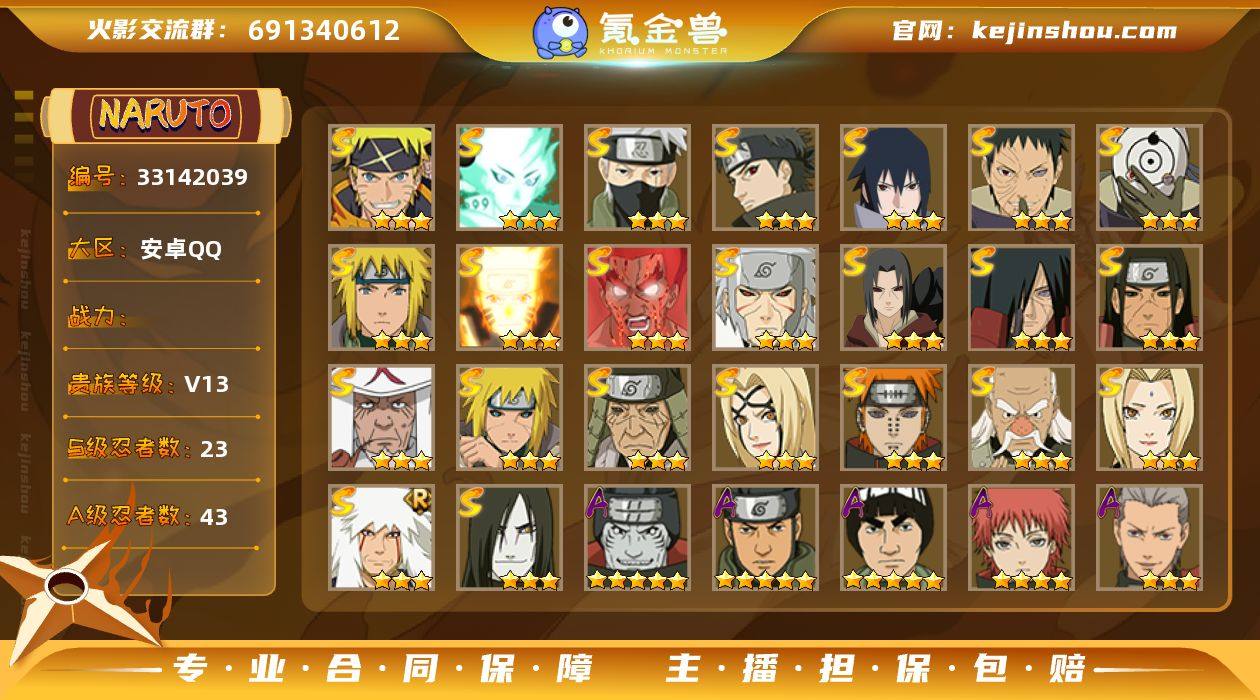The image size is (1260, 700).
Task: Choose the red-skinned Eight Gates Guy card
Action: coord(638,298)
